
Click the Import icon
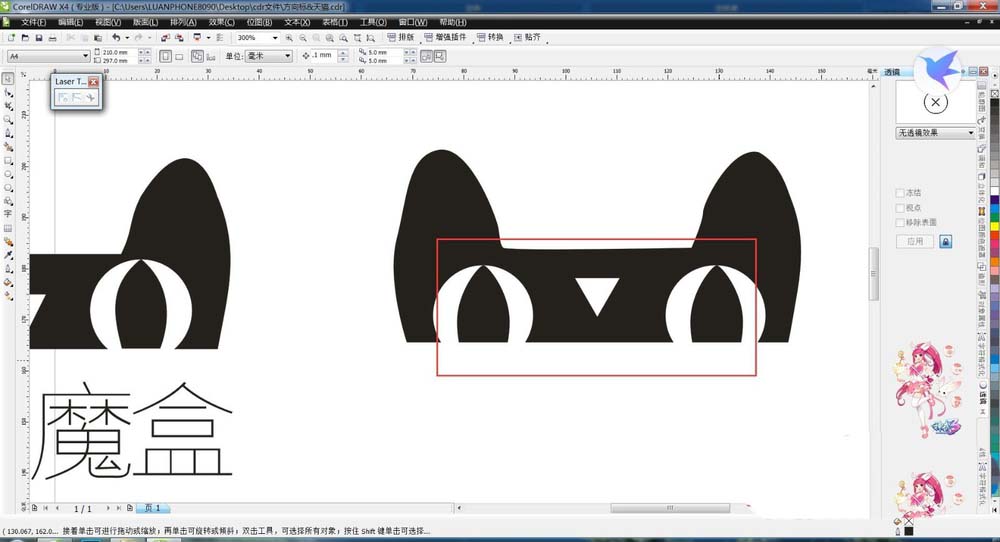pyautogui.click(x=166, y=38)
